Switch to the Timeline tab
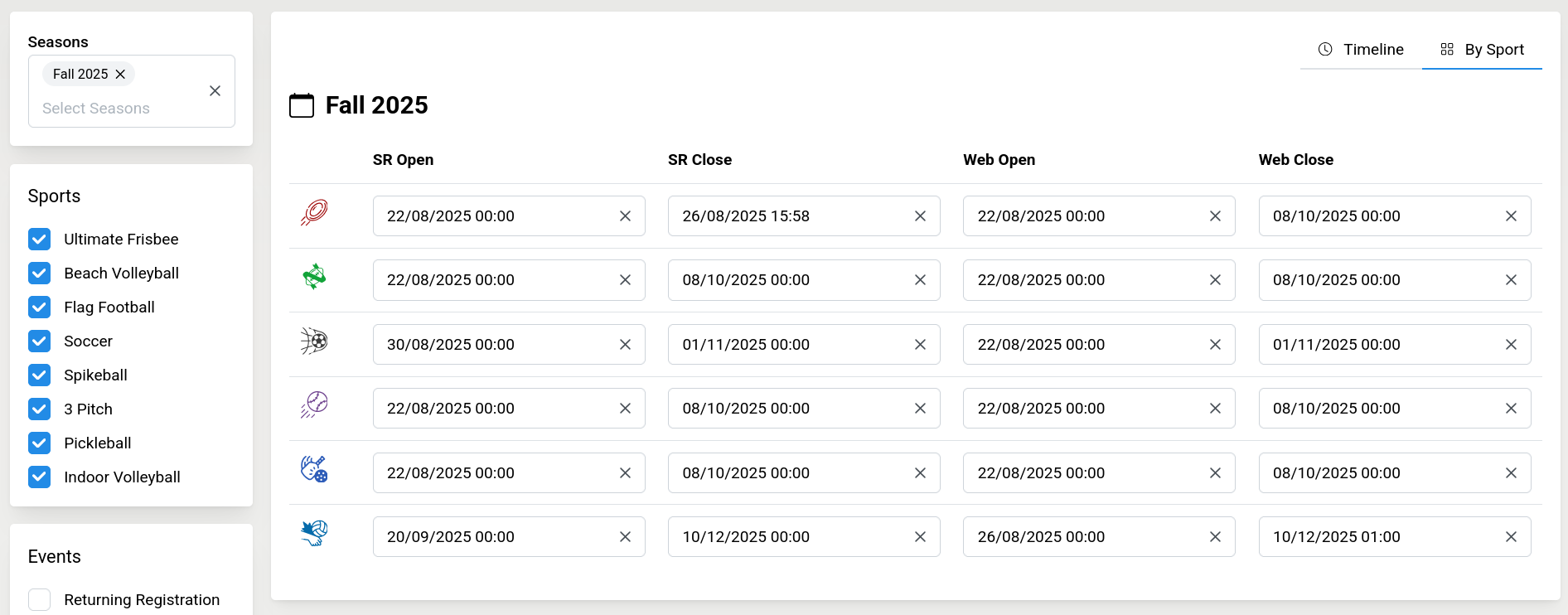Image resolution: width=1568 pixels, height=615 pixels. [x=1361, y=50]
